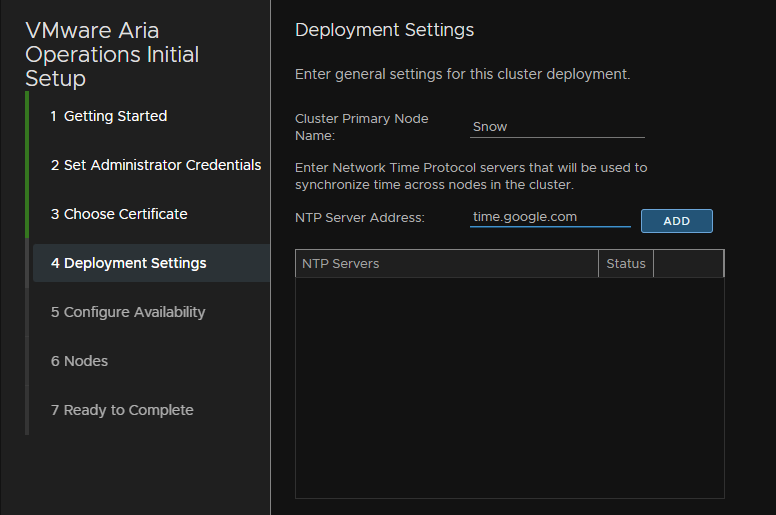Click the NTP Server Address label

(360, 218)
